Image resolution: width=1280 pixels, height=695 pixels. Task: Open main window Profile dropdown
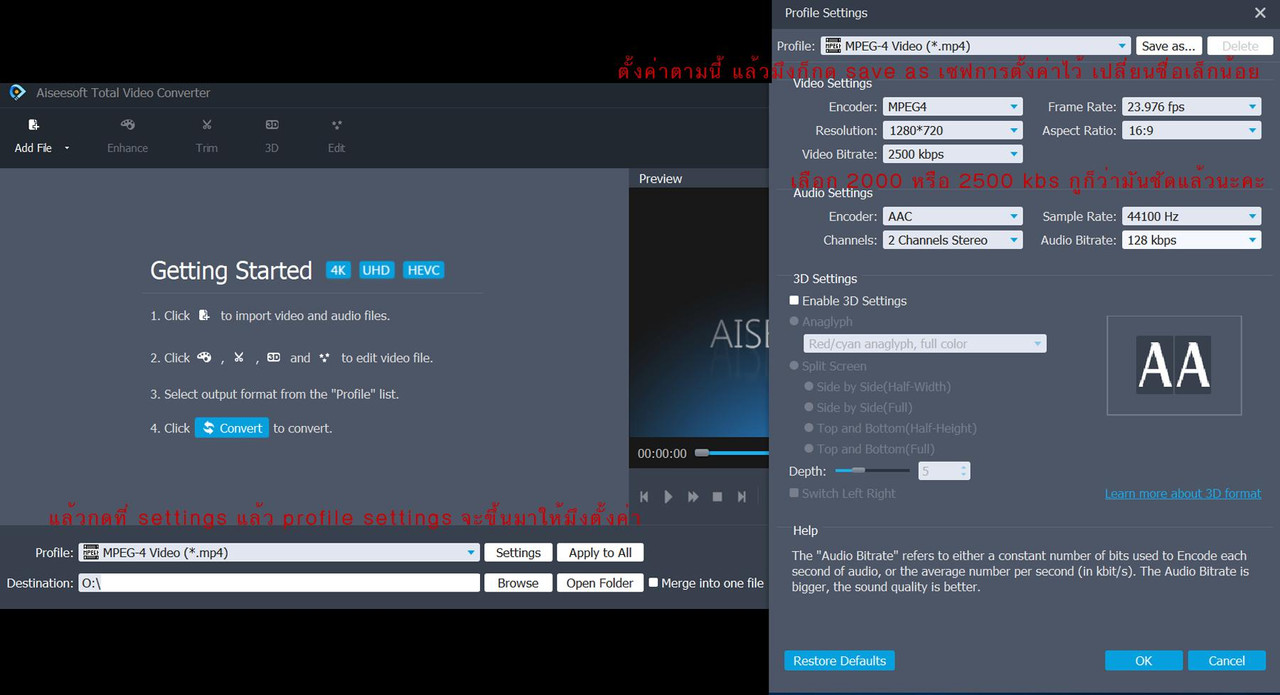tap(472, 552)
